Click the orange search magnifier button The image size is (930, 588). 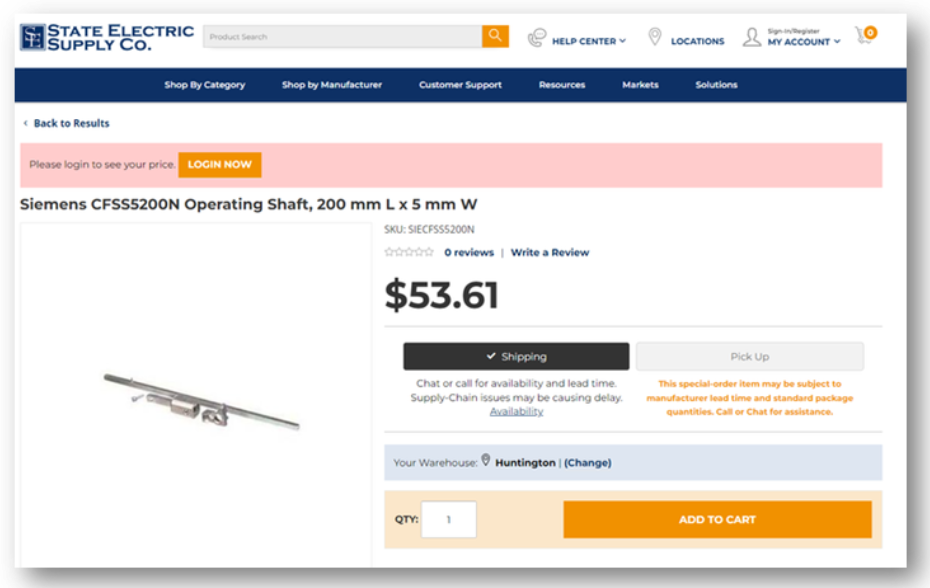[495, 37]
